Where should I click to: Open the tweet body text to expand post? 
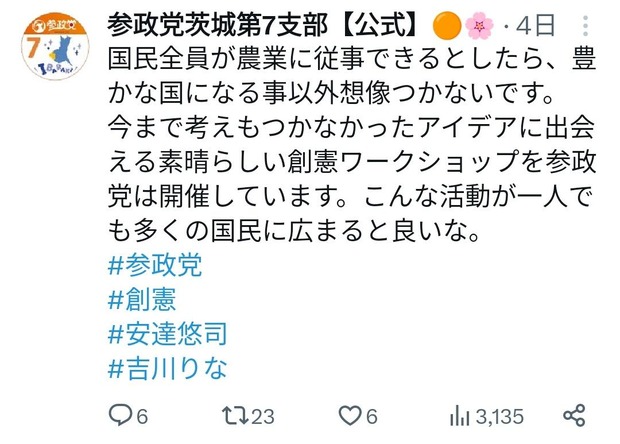(x=352, y=144)
